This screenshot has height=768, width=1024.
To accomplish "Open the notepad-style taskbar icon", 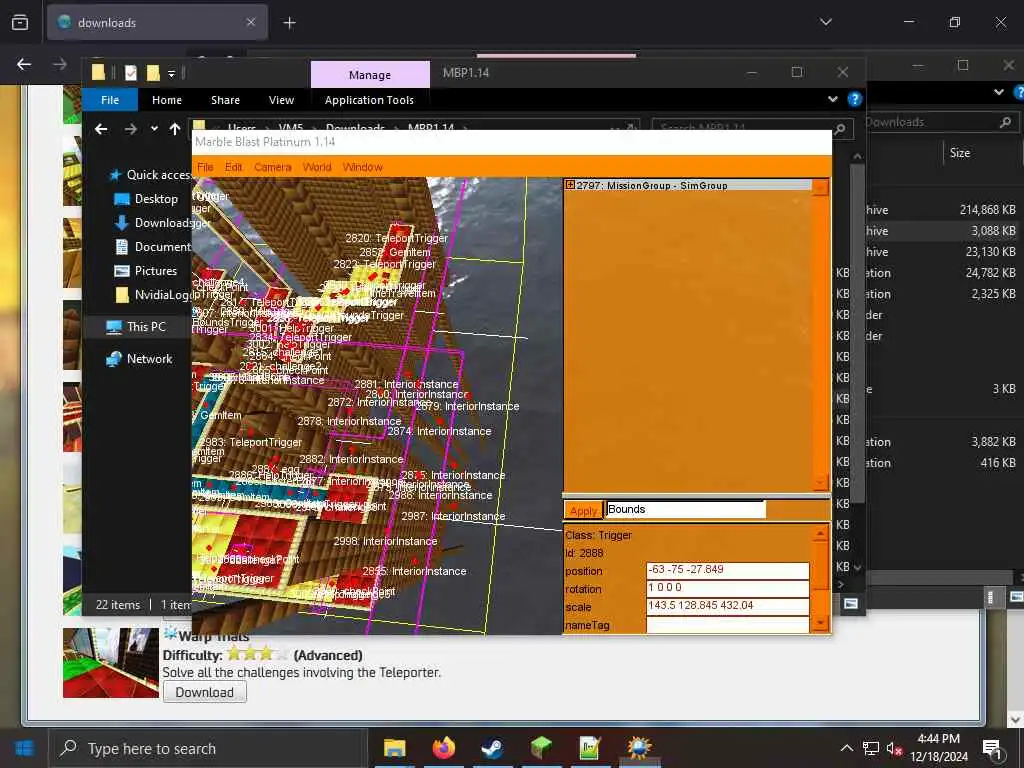I will pos(590,748).
